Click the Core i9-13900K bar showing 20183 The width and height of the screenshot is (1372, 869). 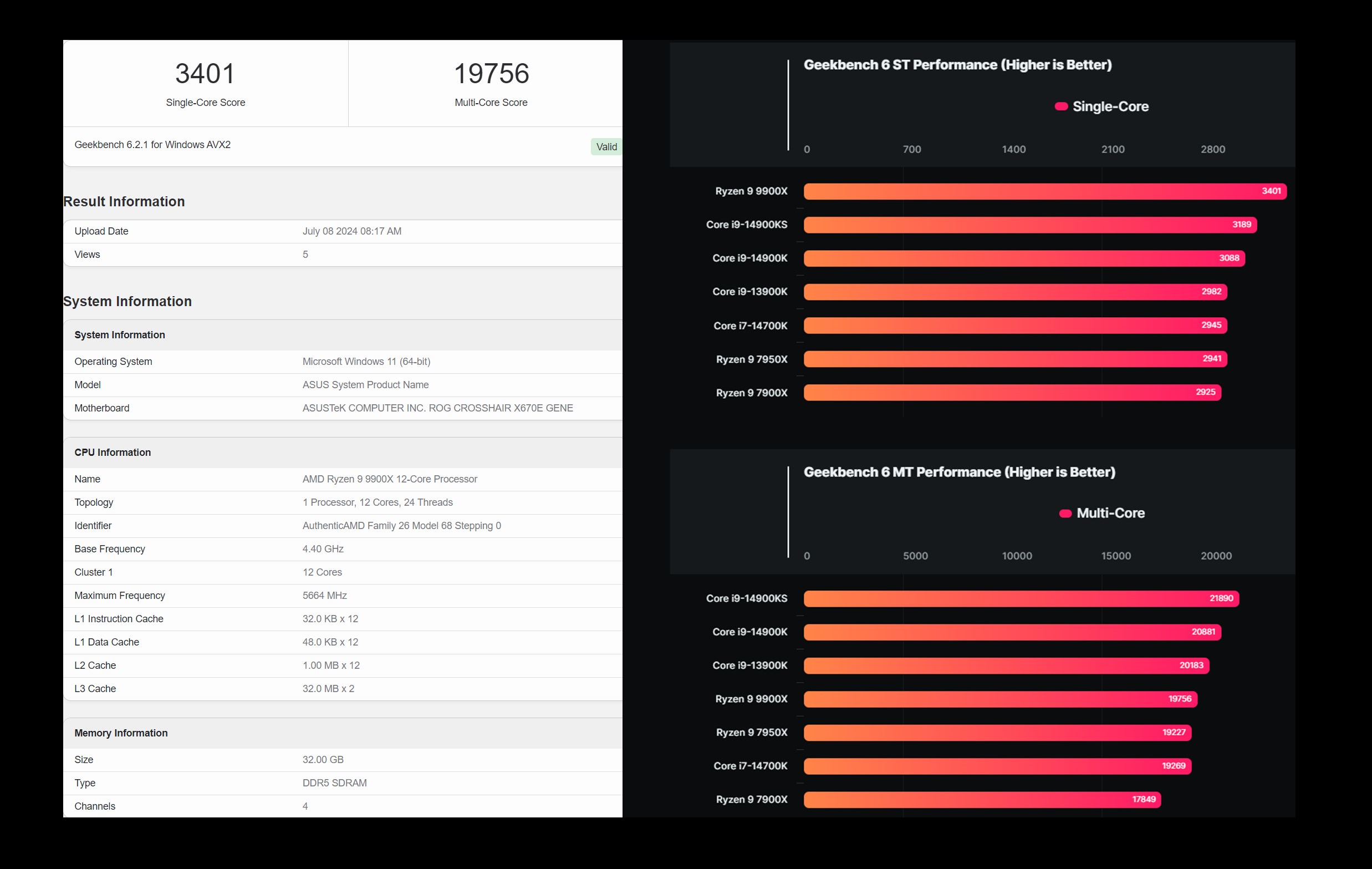tap(1006, 665)
